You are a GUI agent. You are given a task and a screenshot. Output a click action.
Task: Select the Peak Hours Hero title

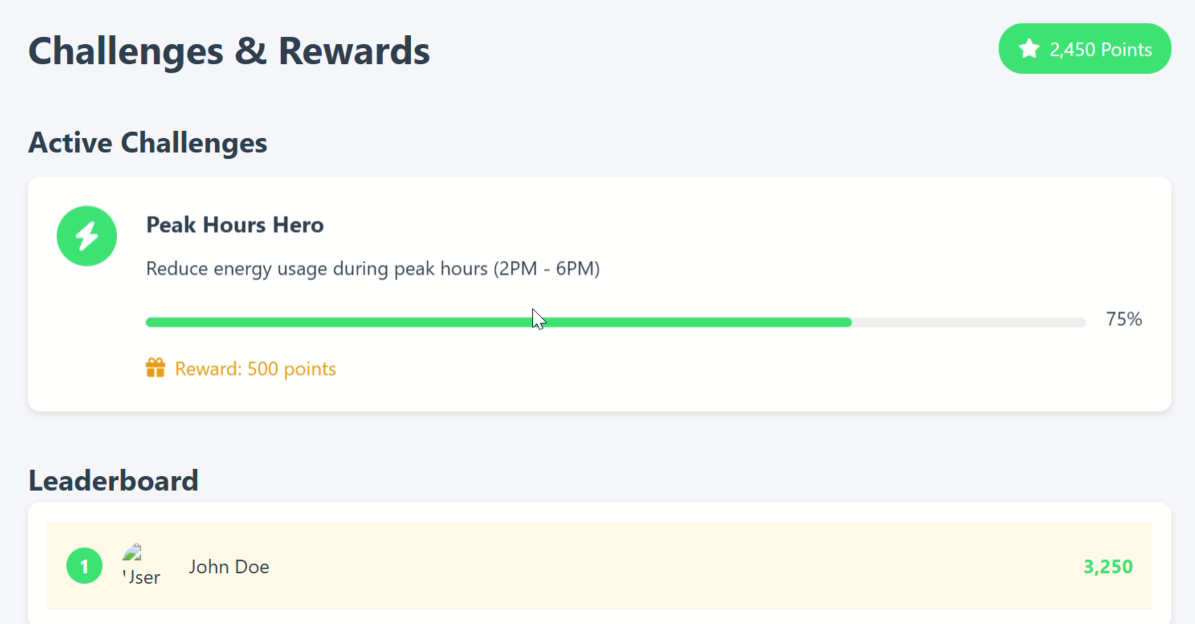235,225
